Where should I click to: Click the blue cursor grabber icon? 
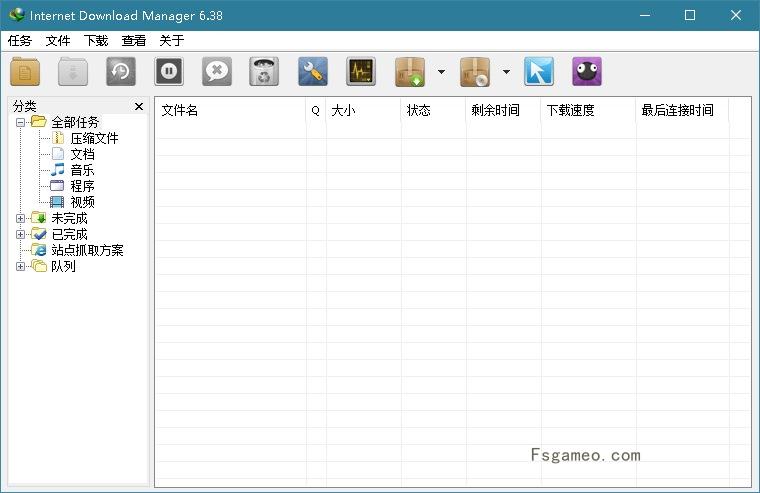pyautogui.click(x=538, y=72)
